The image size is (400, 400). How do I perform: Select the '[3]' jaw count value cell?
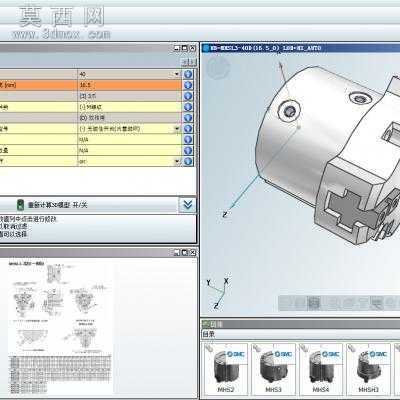pyautogui.click(x=130, y=96)
